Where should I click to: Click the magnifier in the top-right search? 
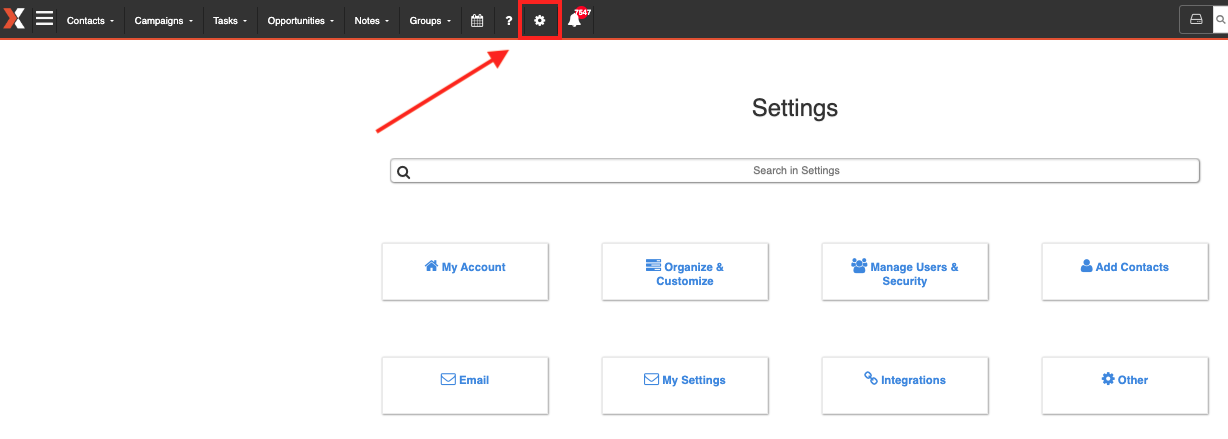[1221, 19]
